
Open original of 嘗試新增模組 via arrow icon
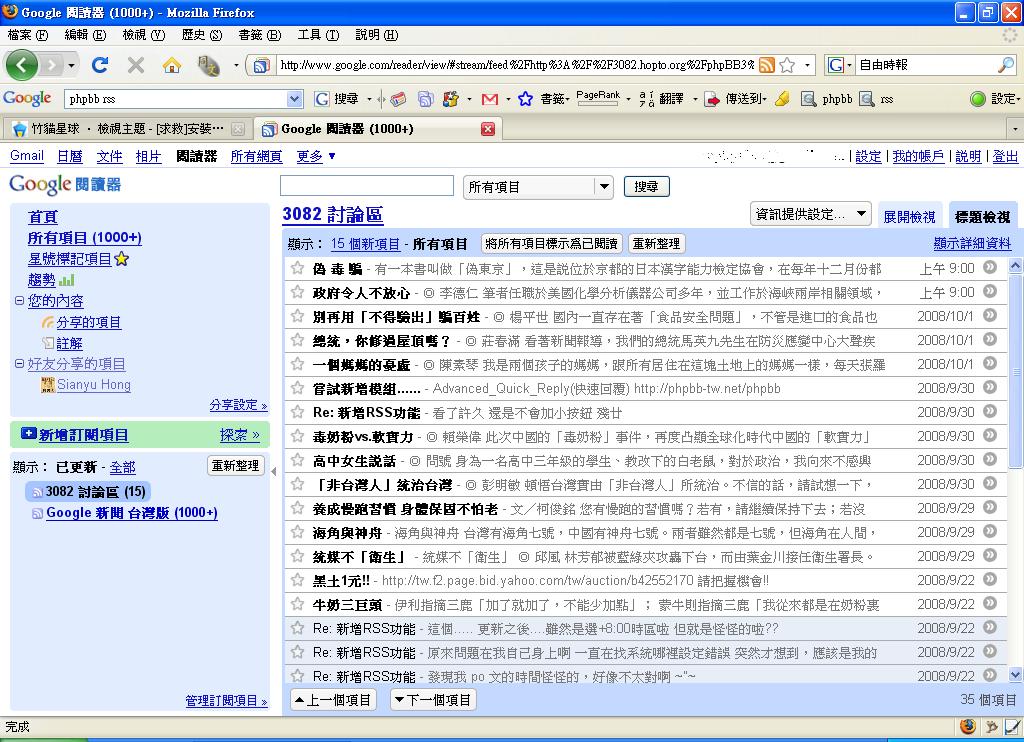[990, 387]
